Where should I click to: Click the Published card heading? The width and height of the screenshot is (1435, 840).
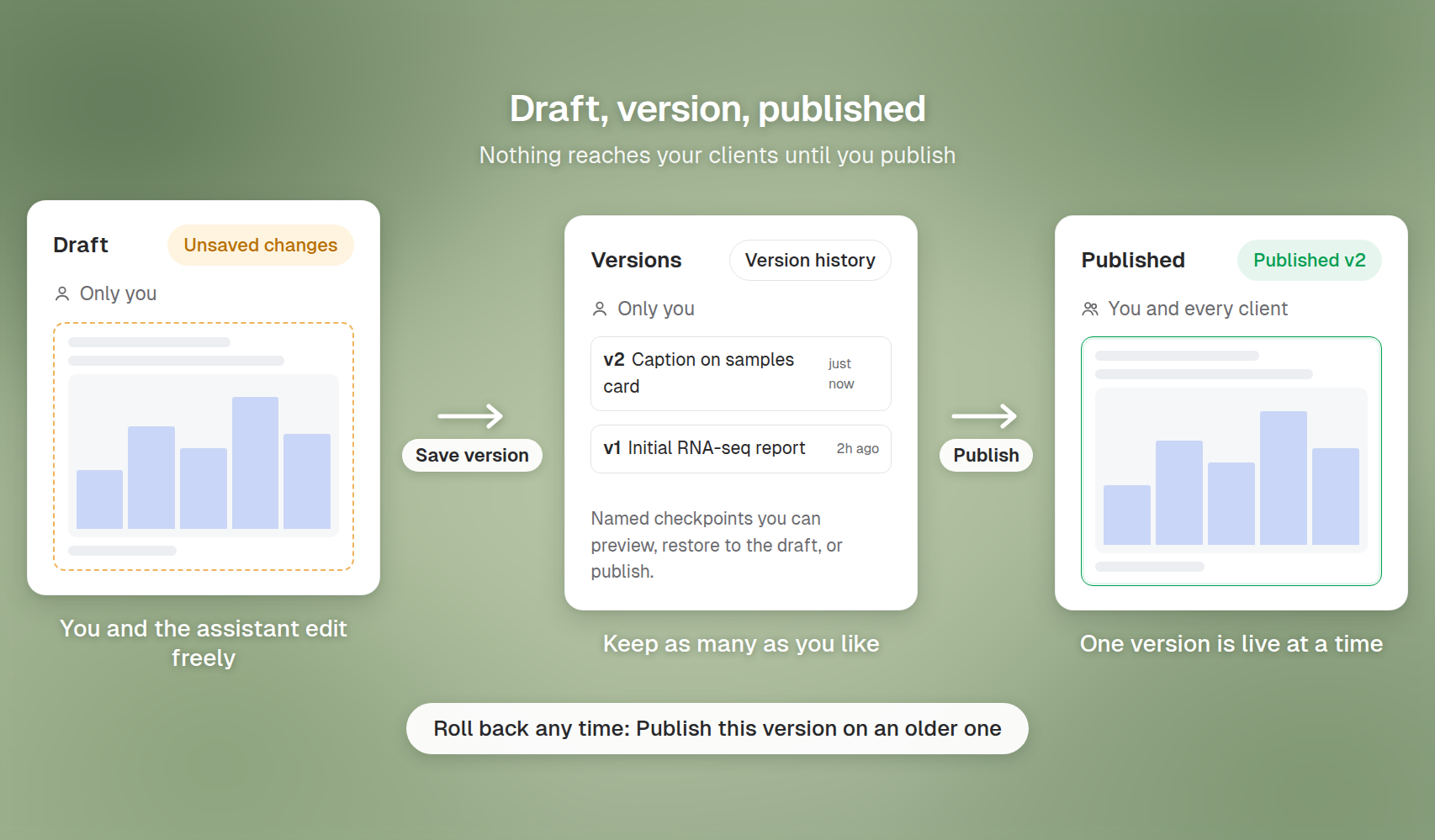[x=1133, y=260]
